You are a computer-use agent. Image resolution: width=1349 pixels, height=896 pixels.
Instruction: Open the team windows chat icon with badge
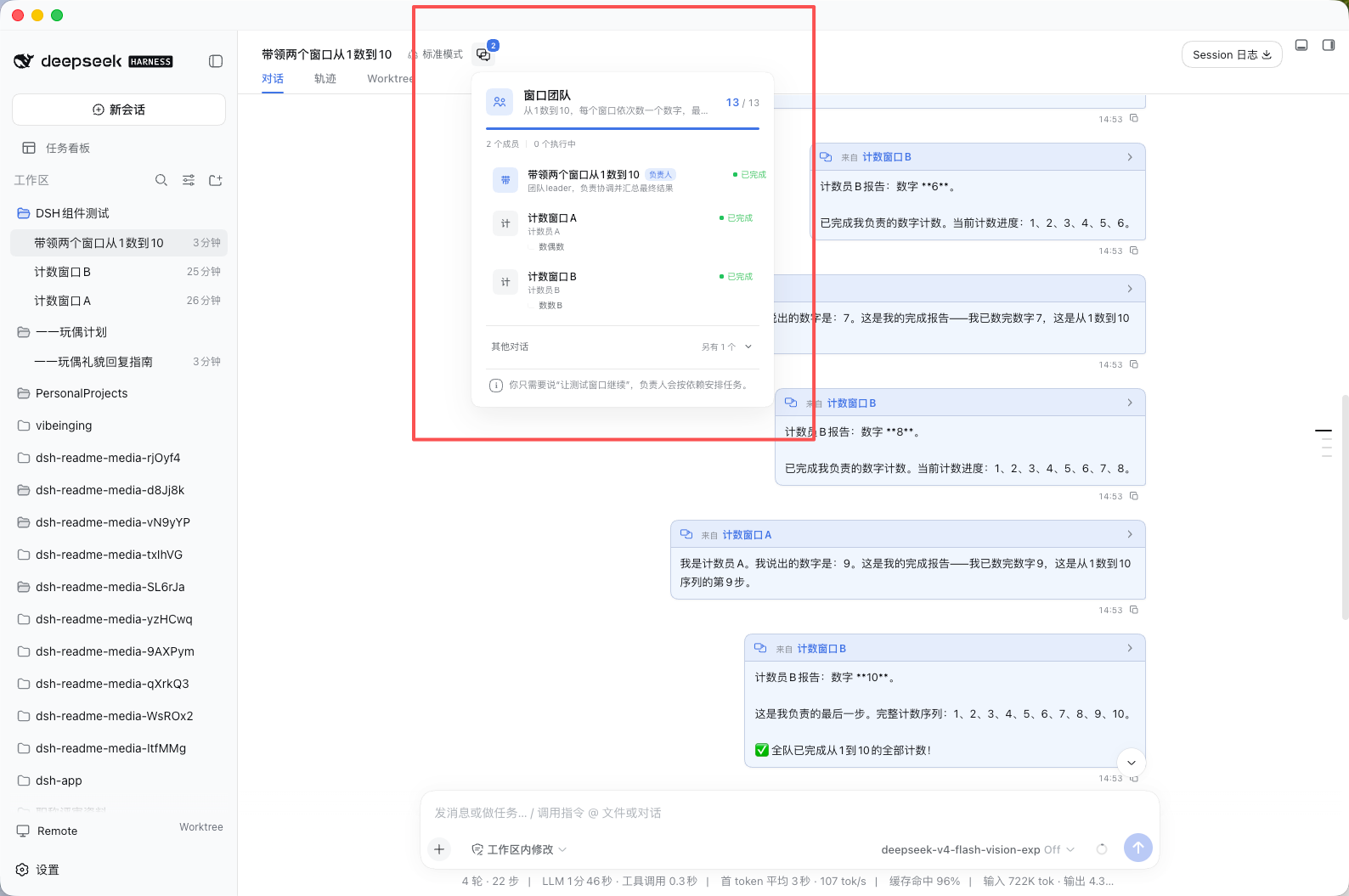click(x=483, y=54)
